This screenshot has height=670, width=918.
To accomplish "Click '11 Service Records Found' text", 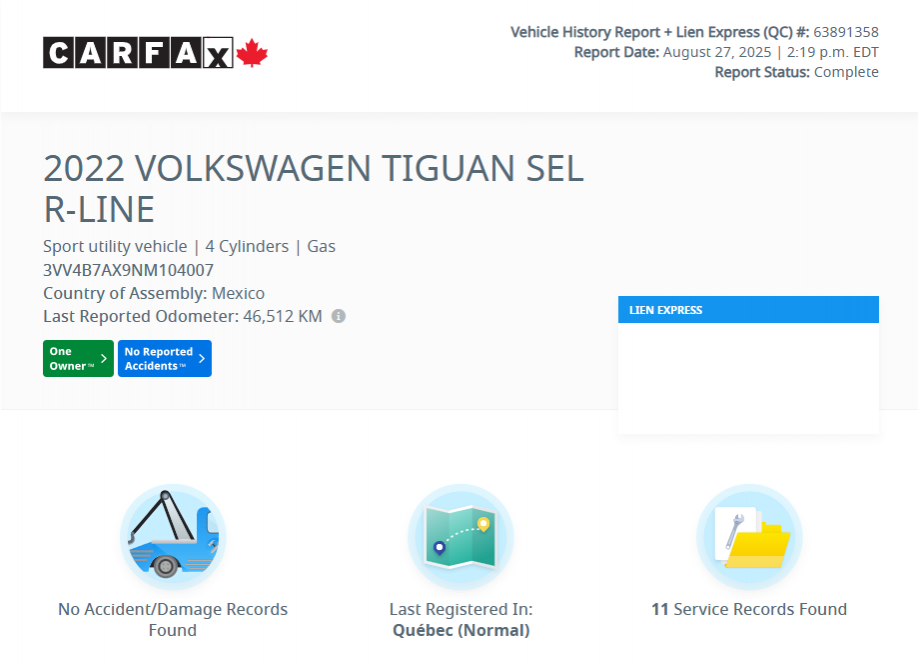I will 749,609.
